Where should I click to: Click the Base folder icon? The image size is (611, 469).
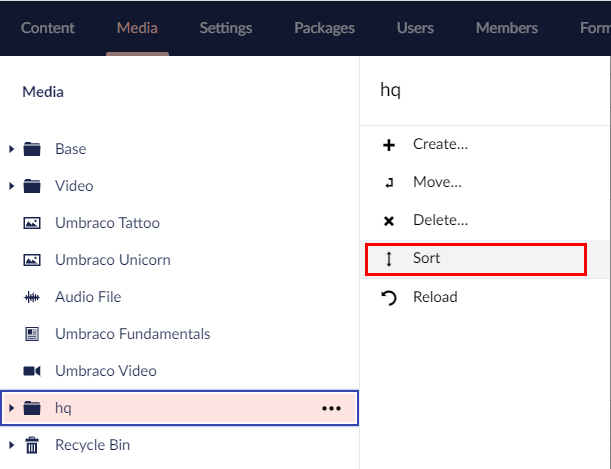32,149
